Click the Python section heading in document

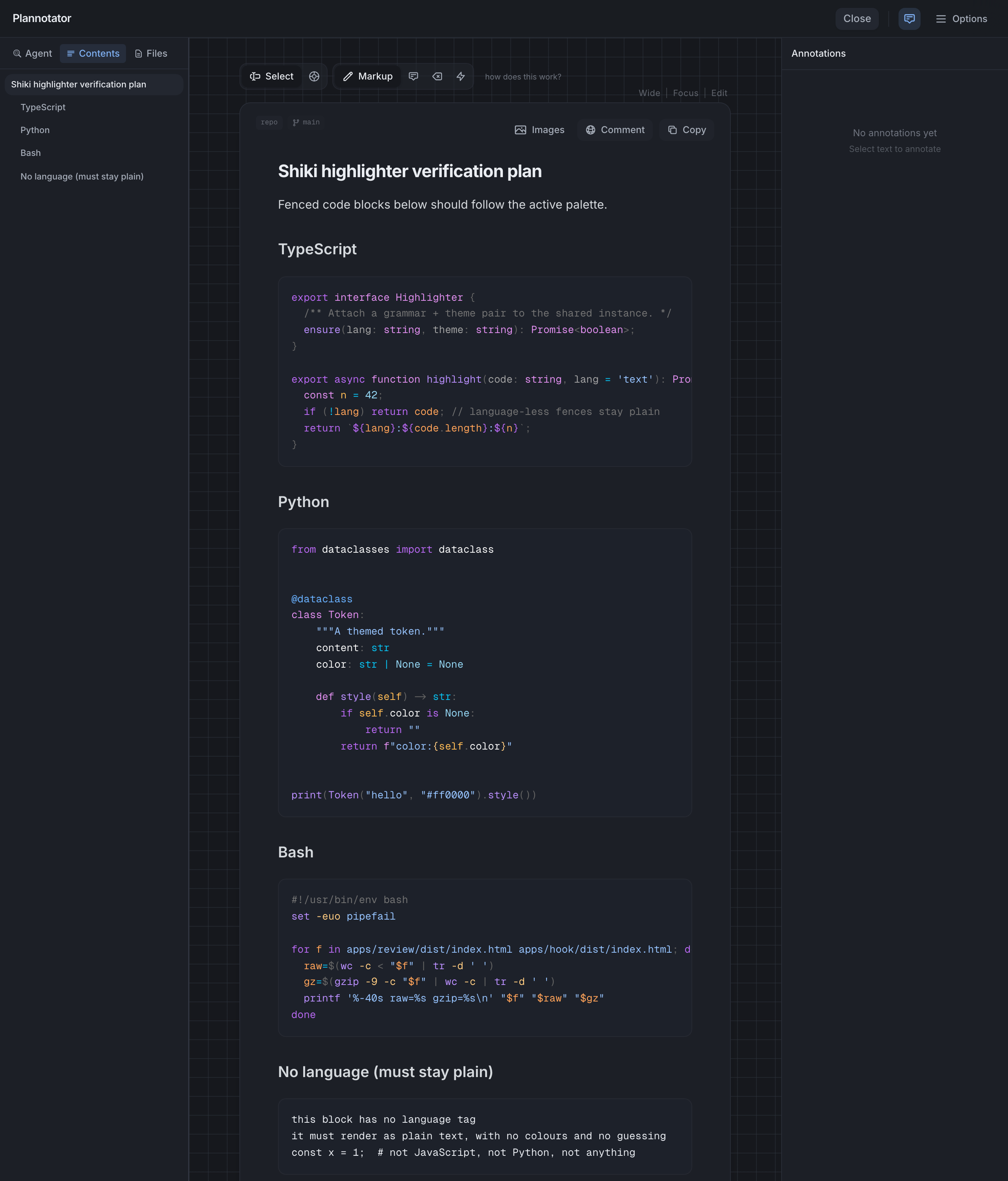[x=303, y=502]
